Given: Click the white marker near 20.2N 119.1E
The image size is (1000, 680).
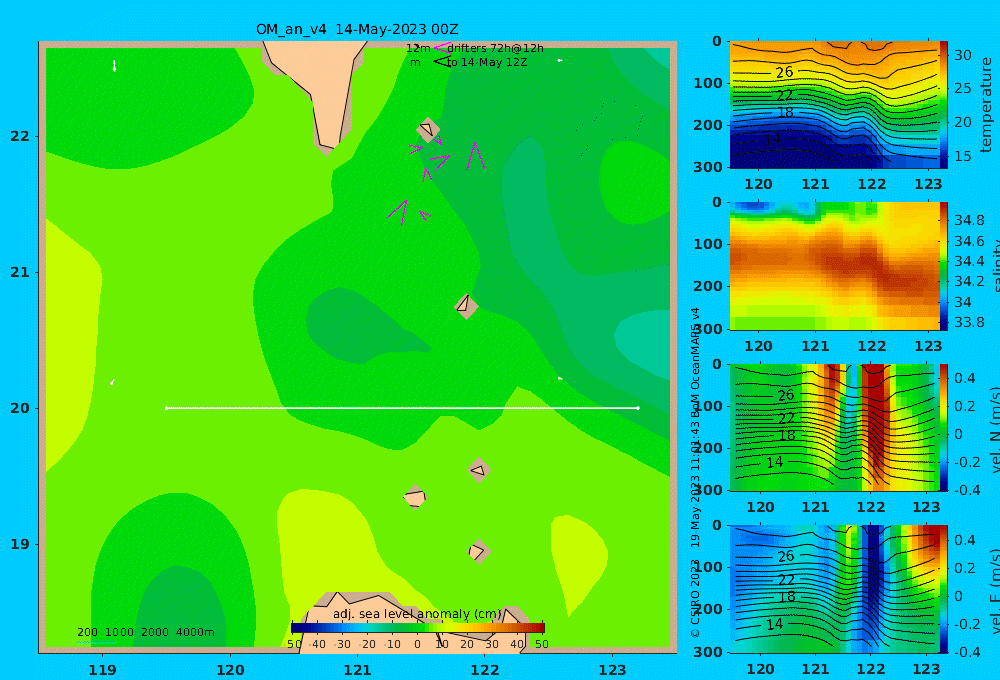Looking at the screenshot, I should (x=112, y=382).
